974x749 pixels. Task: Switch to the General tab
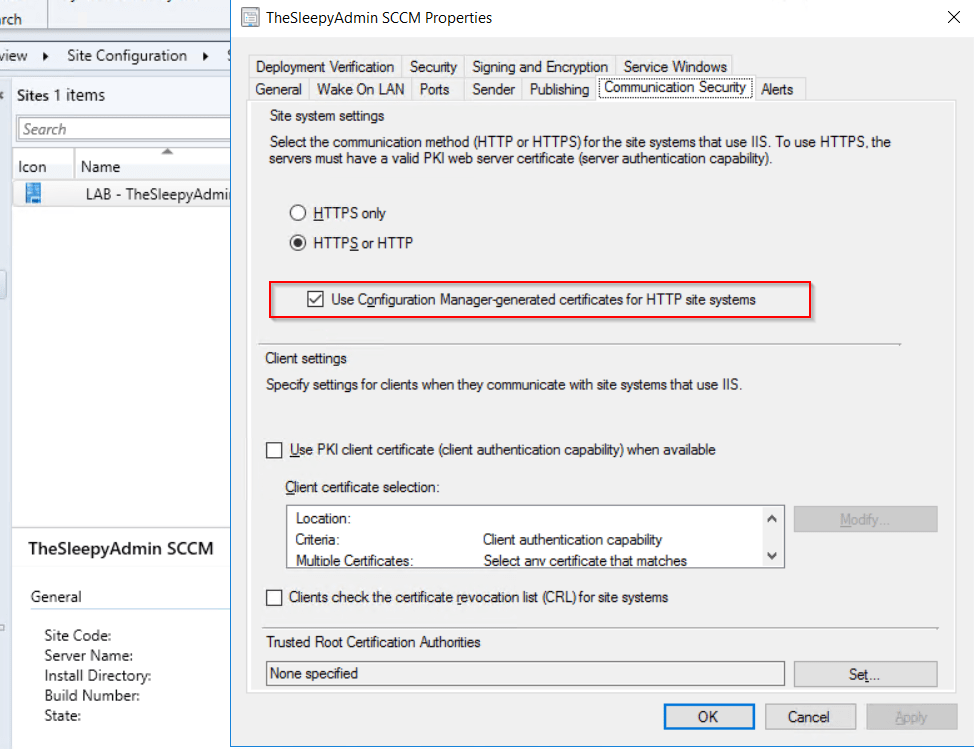(278, 89)
